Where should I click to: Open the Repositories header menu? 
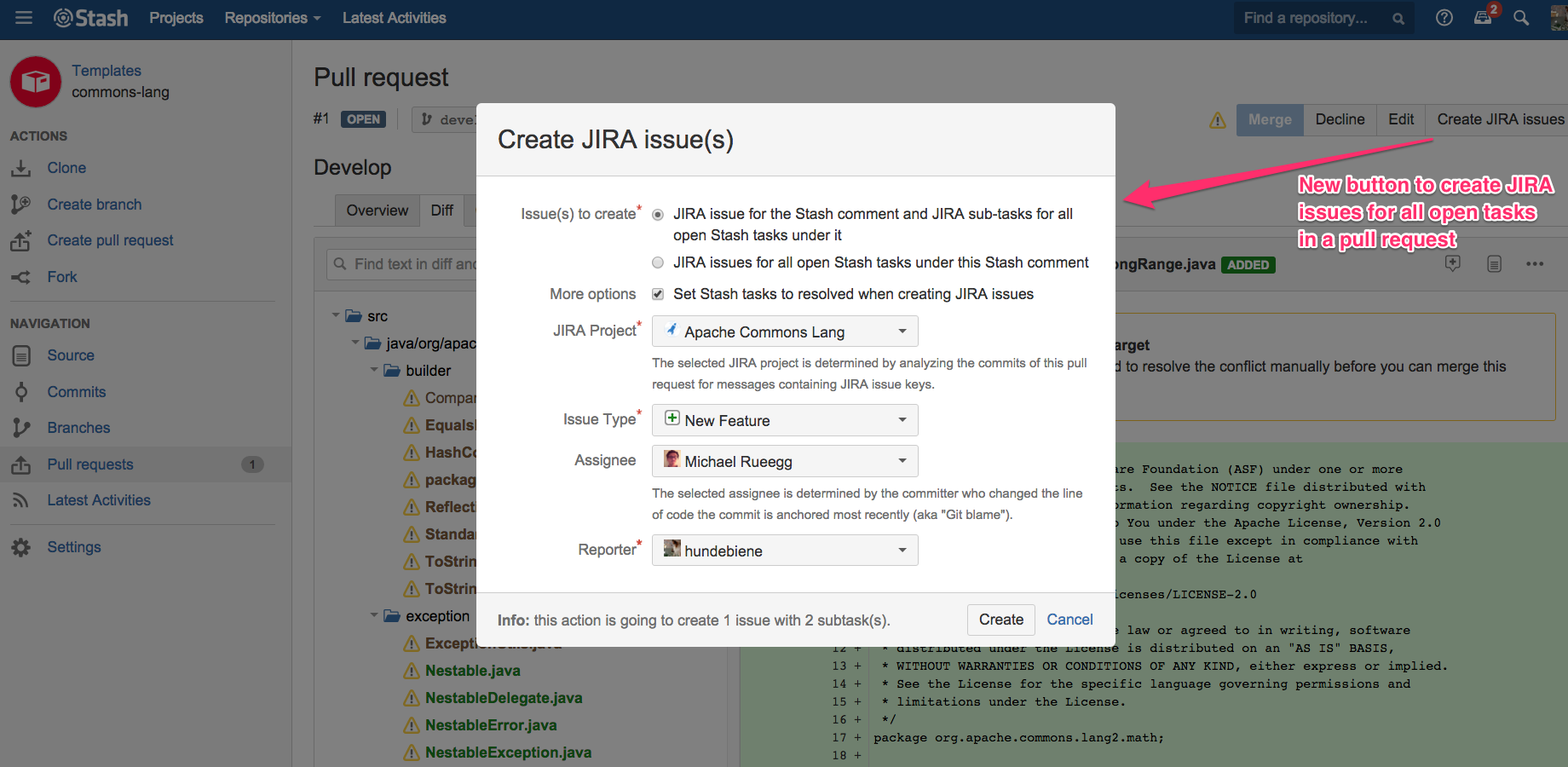273,18
